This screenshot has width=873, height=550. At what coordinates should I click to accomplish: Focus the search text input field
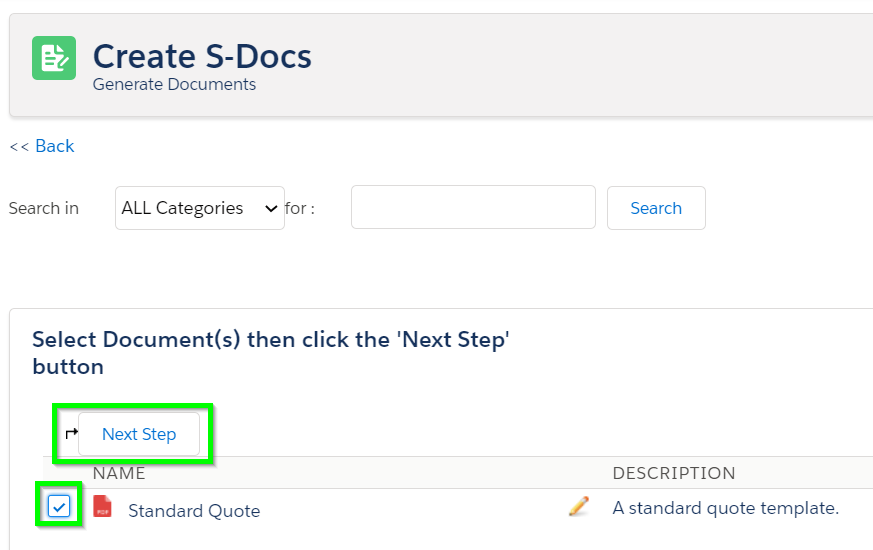[x=473, y=207]
